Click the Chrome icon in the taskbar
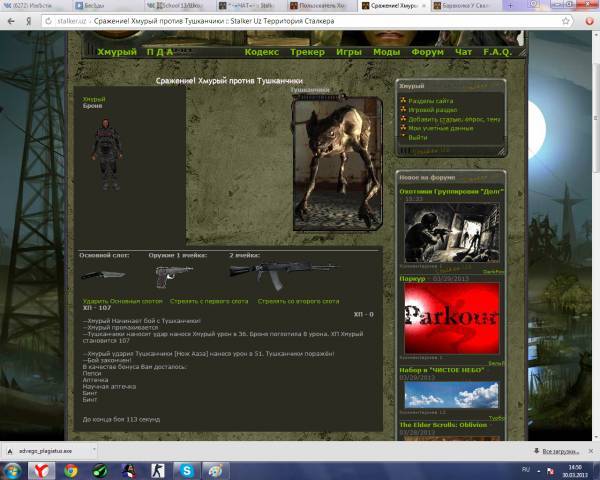600x480 pixels. pyautogui.click(x=71, y=469)
